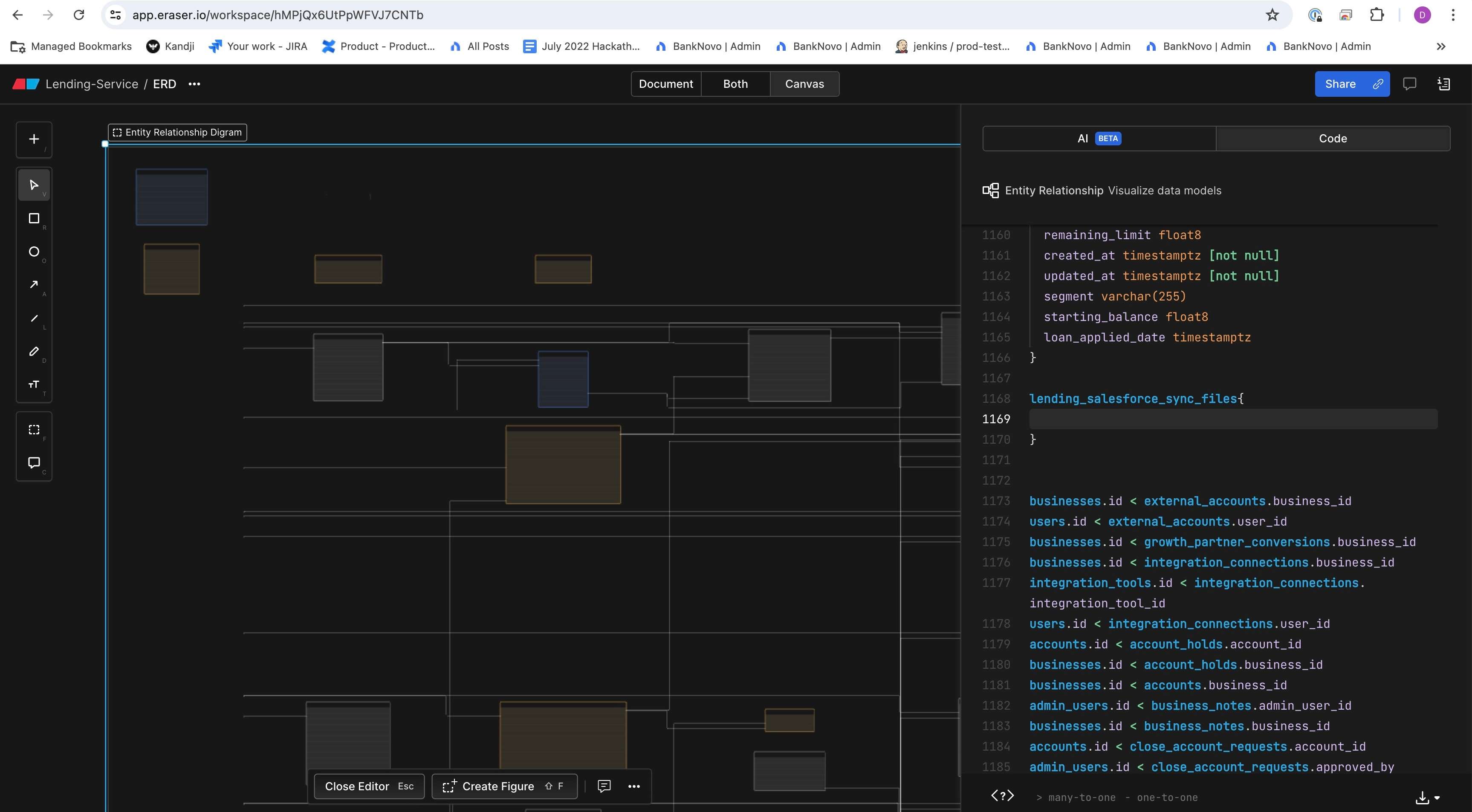This screenshot has width=1472, height=812.
Task: Open the Code tab
Action: point(1333,138)
